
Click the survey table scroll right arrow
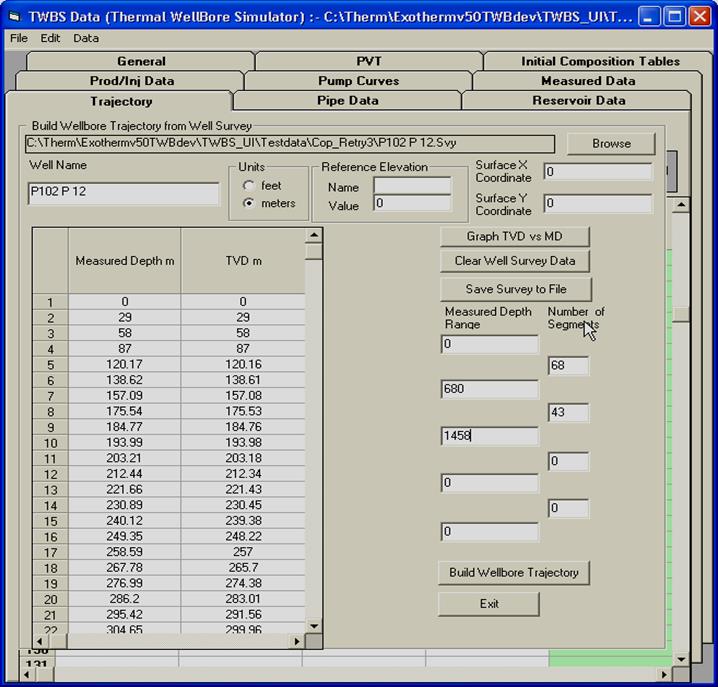click(297, 641)
